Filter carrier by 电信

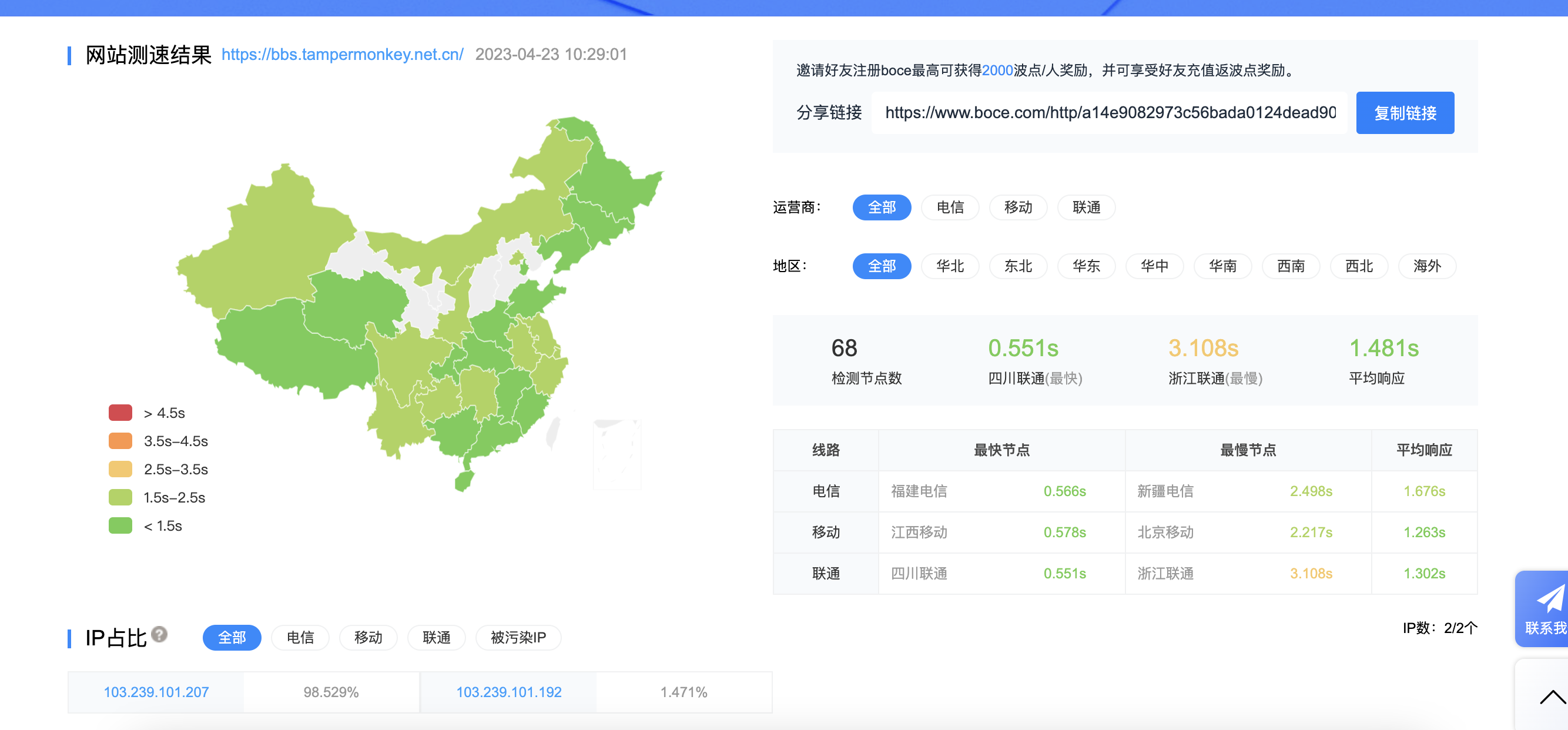(950, 207)
